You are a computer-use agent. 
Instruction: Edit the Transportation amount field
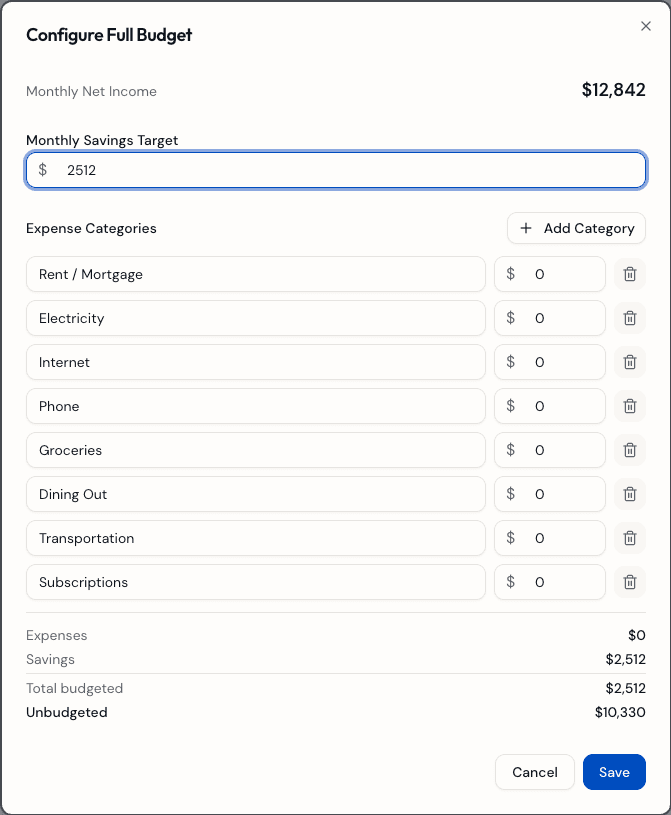coord(560,538)
